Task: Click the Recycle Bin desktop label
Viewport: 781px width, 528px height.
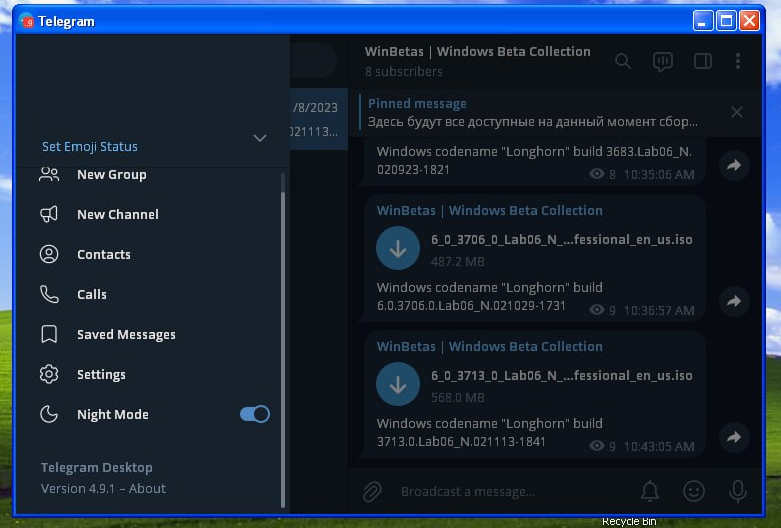Action: [629, 522]
